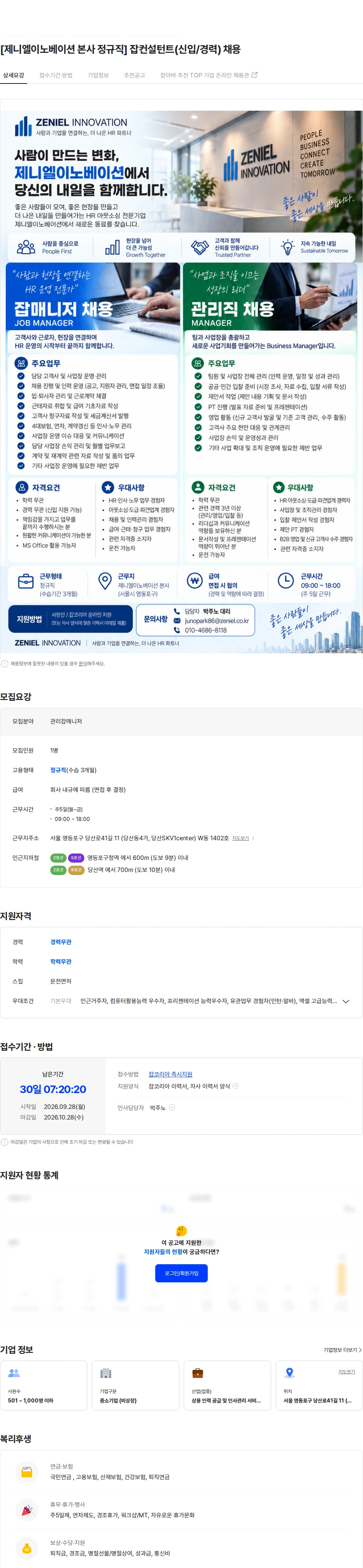Click the 로그인/회원가입 button
Image resolution: width=363 pixels, height=1568 pixels.
coord(181,1273)
